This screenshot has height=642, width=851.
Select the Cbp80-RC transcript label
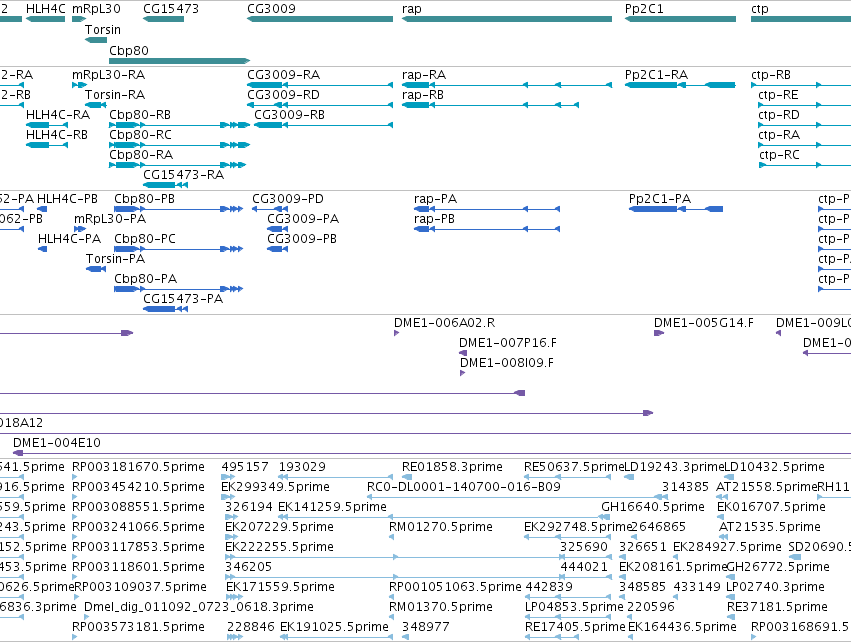(x=141, y=135)
